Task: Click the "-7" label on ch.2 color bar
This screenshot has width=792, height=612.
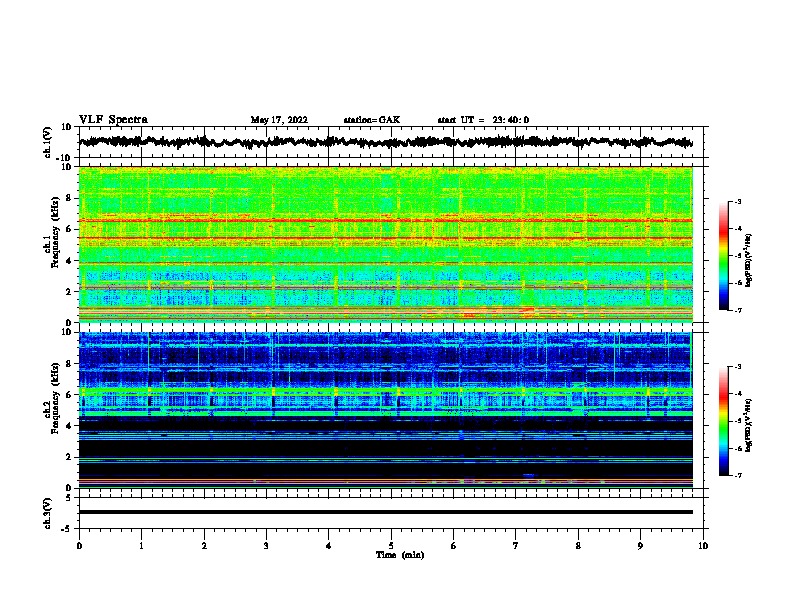Action: coord(738,476)
